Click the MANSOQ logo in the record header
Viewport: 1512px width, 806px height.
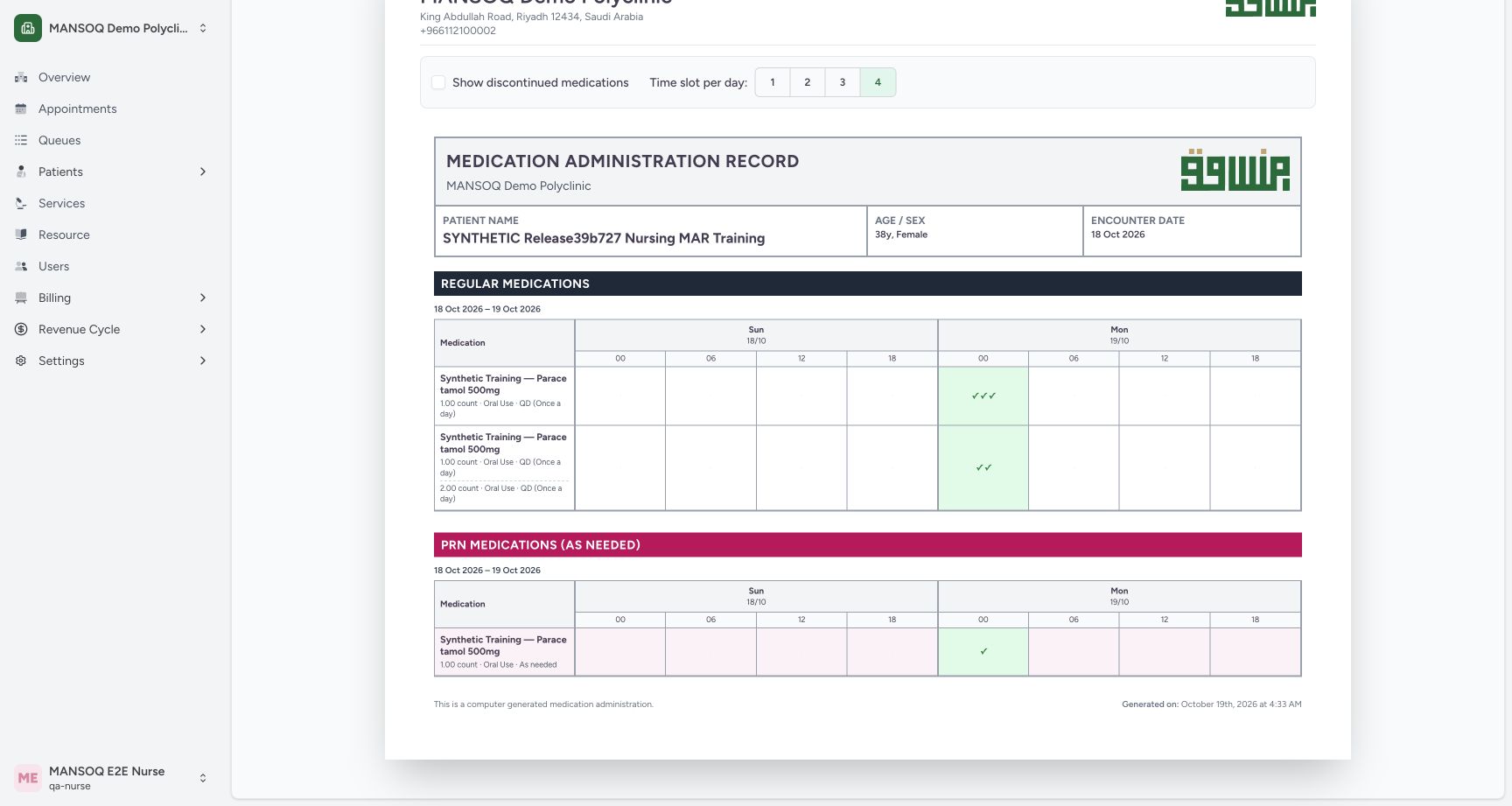(1235, 170)
